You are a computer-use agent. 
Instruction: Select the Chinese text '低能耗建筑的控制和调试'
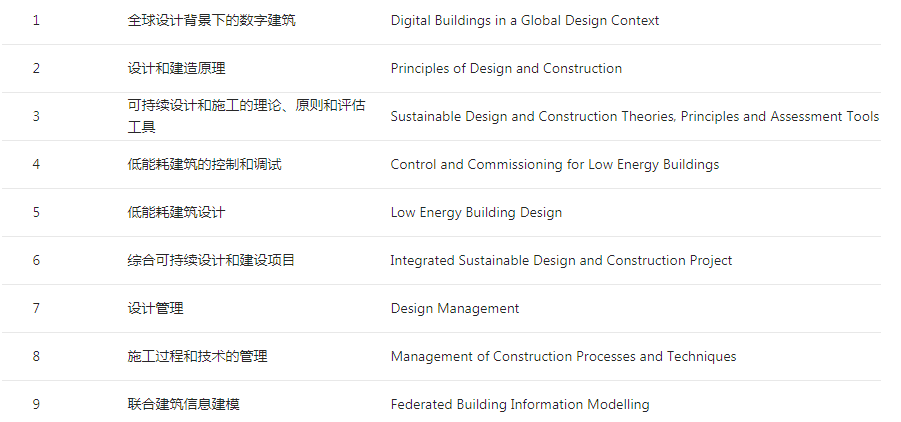click(x=204, y=165)
